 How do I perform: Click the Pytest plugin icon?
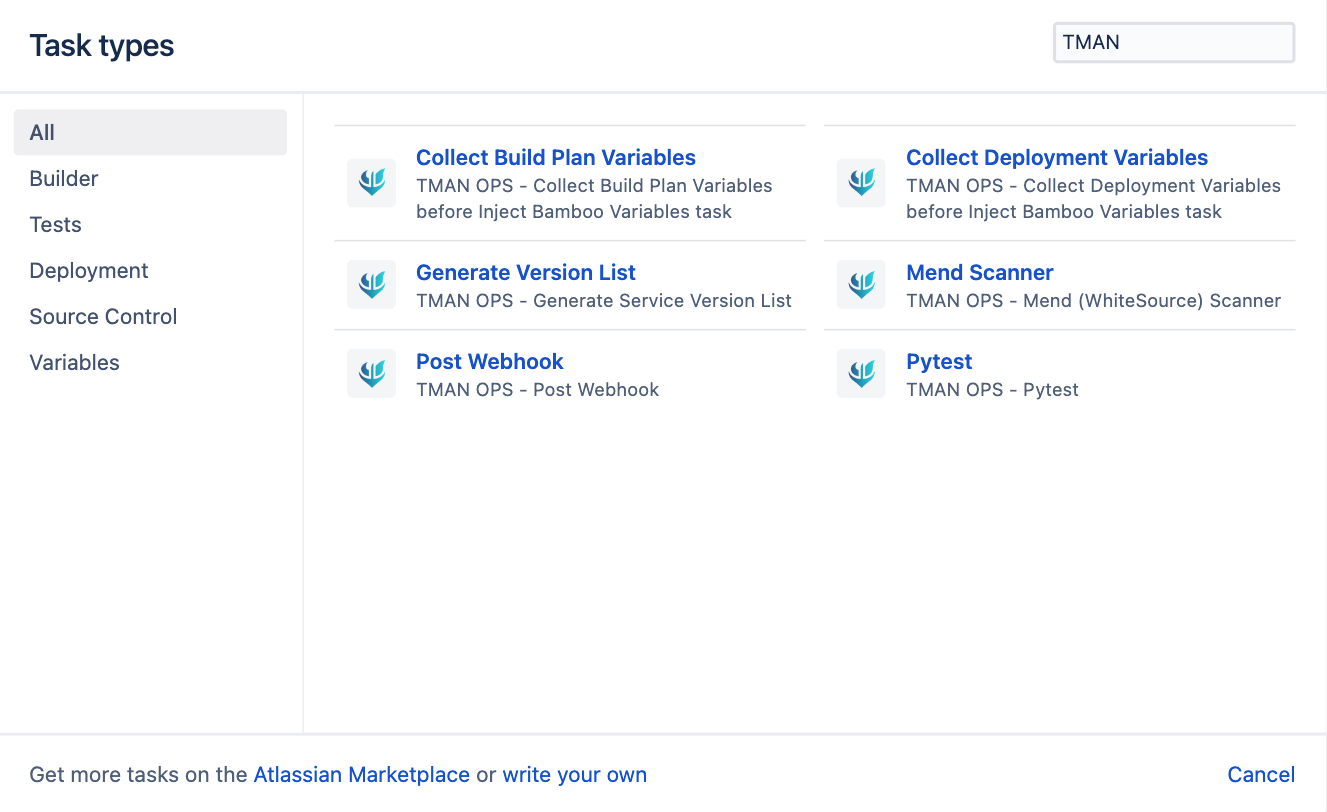pos(862,374)
